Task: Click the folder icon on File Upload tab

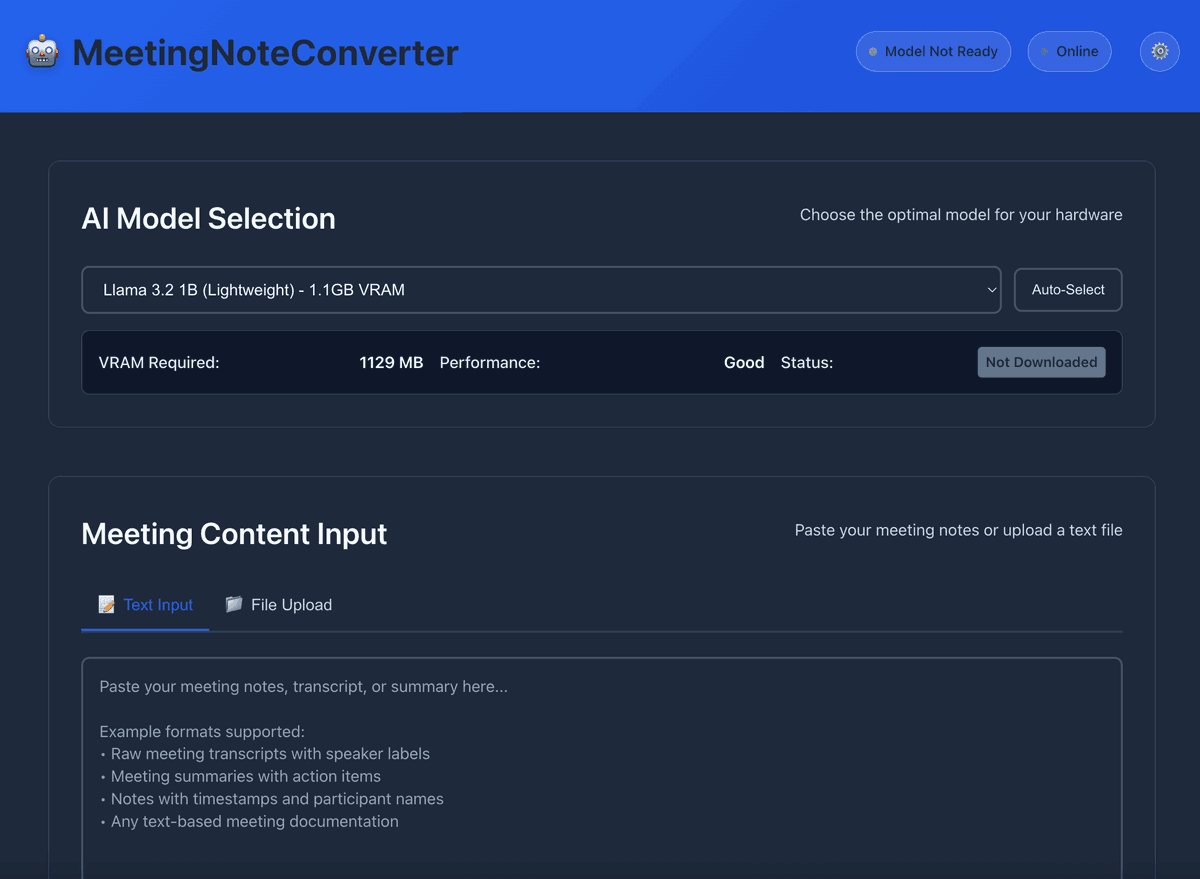Action: (234, 604)
